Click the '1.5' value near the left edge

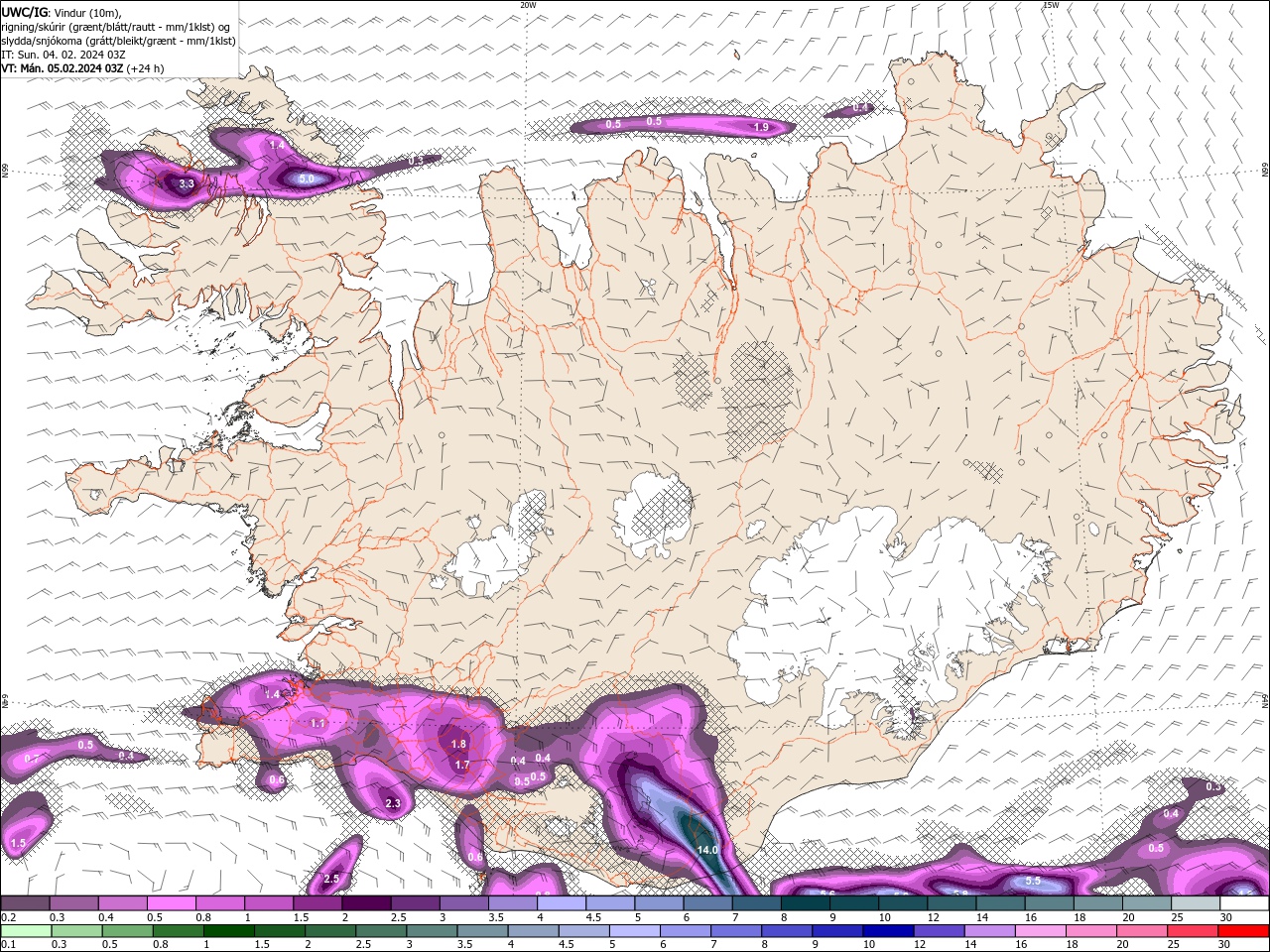pyautogui.click(x=18, y=844)
